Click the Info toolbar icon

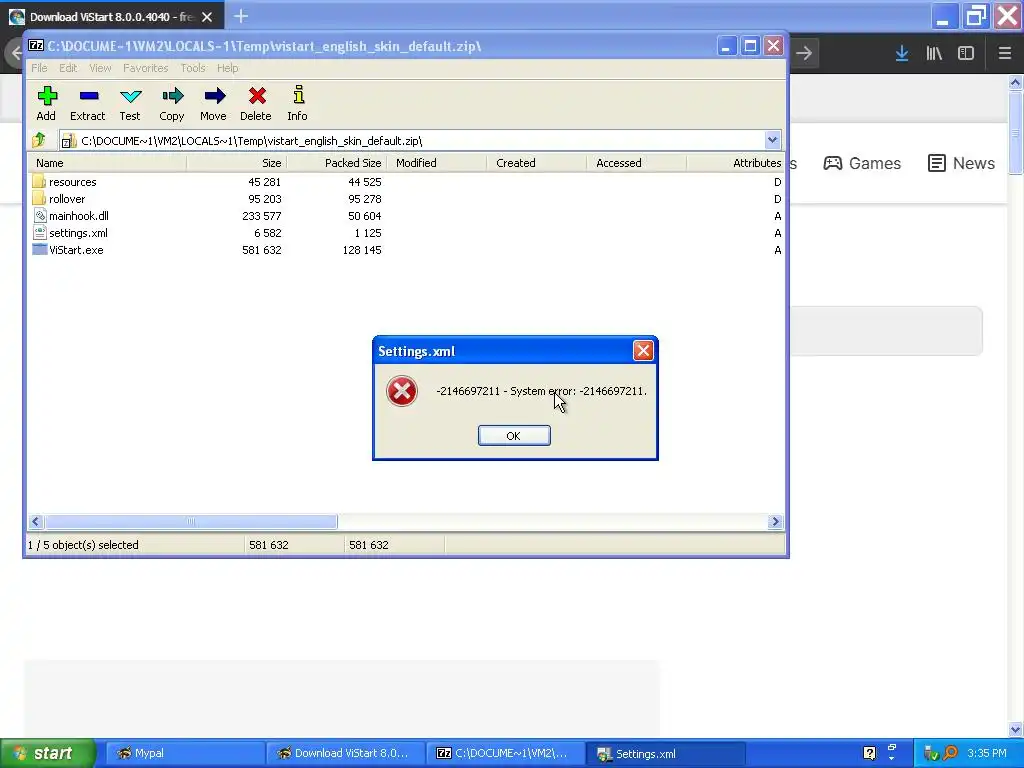coord(298,95)
